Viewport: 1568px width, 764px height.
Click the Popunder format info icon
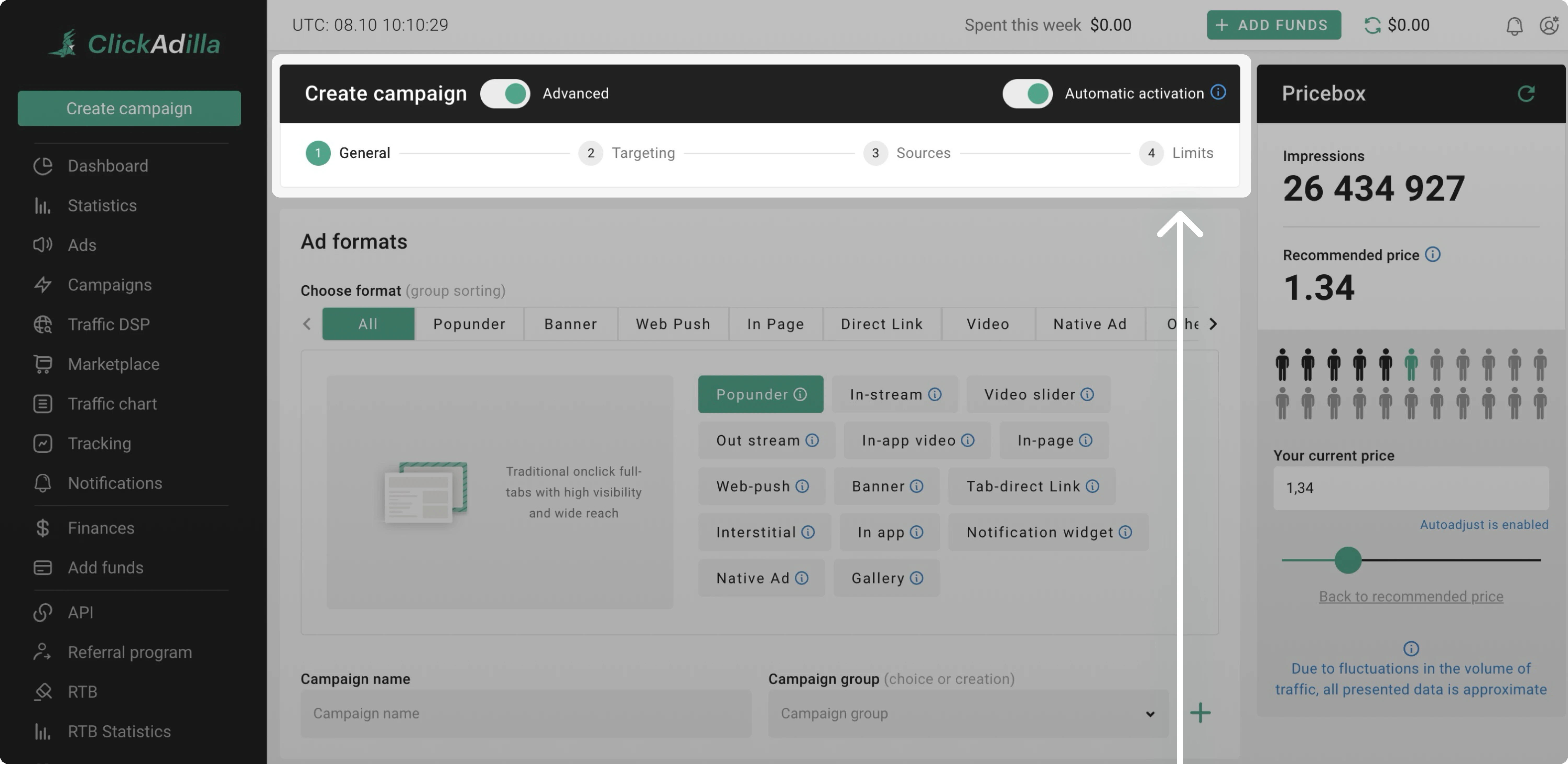[x=800, y=395]
